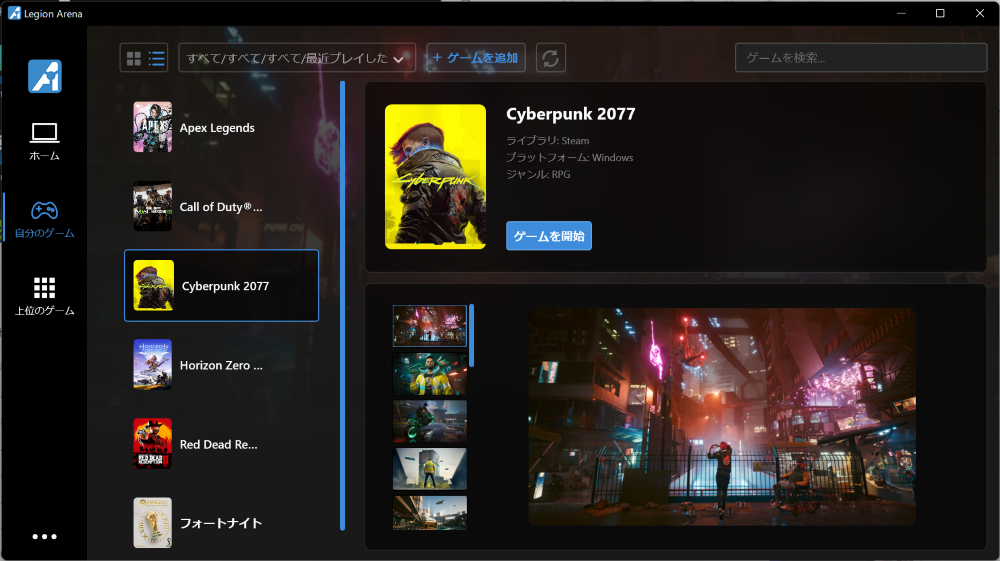Select Call of Duty in game list
Screen dimensions: 1000x561
[x=221, y=207]
